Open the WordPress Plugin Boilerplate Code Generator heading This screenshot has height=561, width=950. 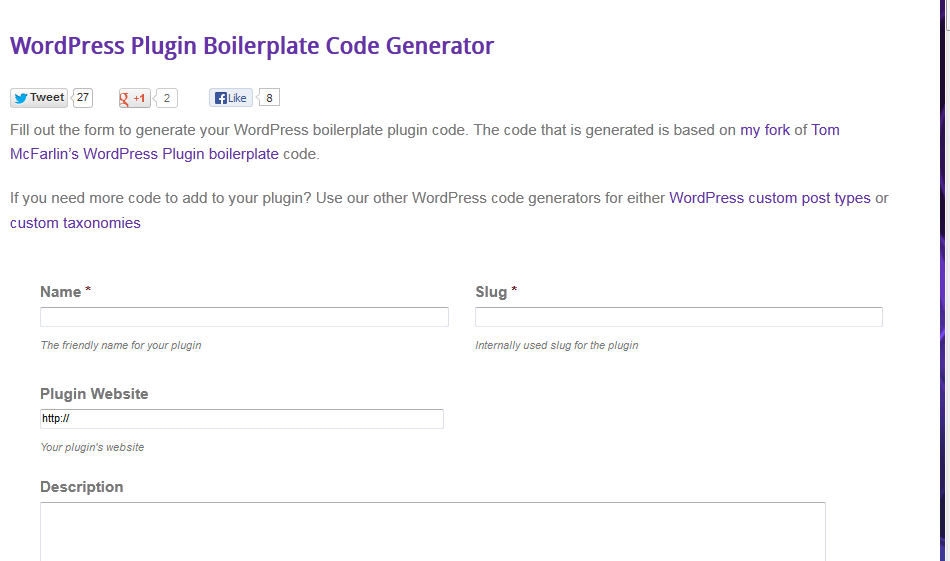[252, 46]
